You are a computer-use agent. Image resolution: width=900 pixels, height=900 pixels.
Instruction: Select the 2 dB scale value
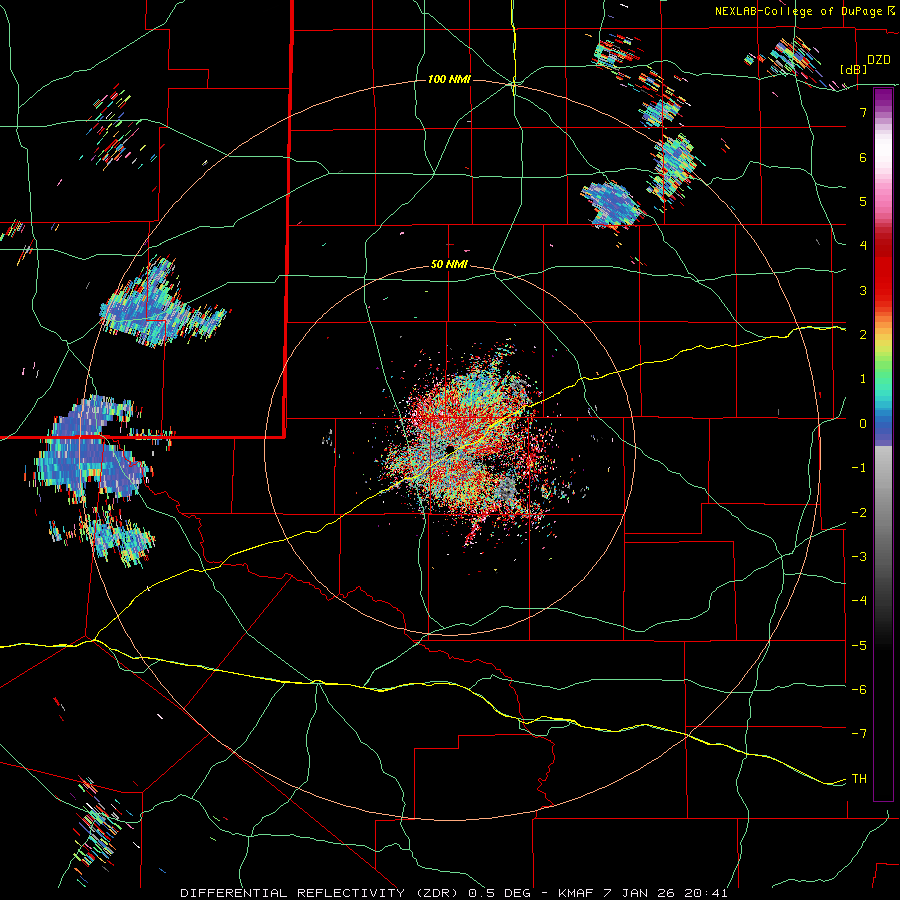point(863,335)
